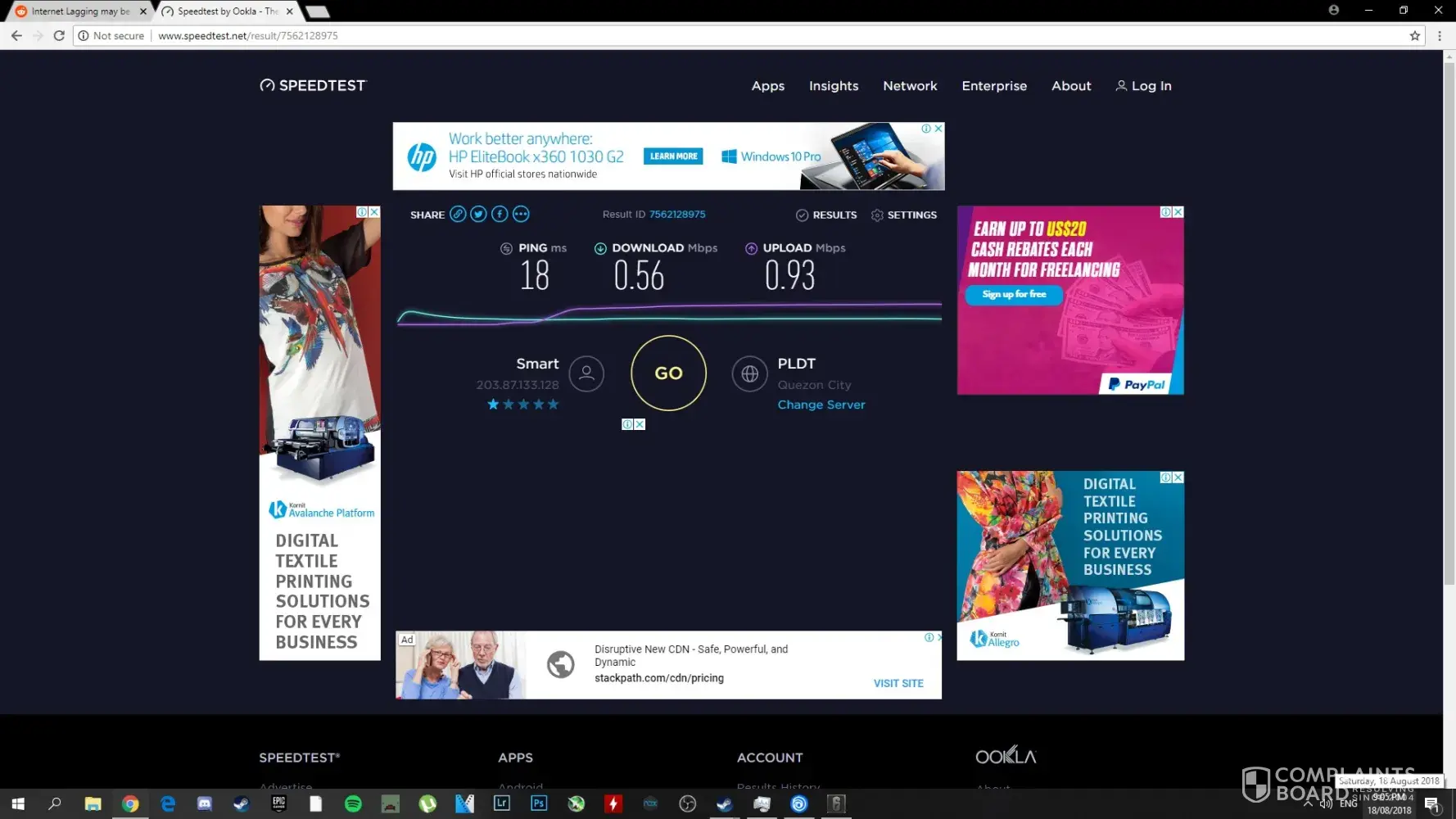1456x819 pixels.
Task: Open the RESULTS page
Action: [826, 215]
